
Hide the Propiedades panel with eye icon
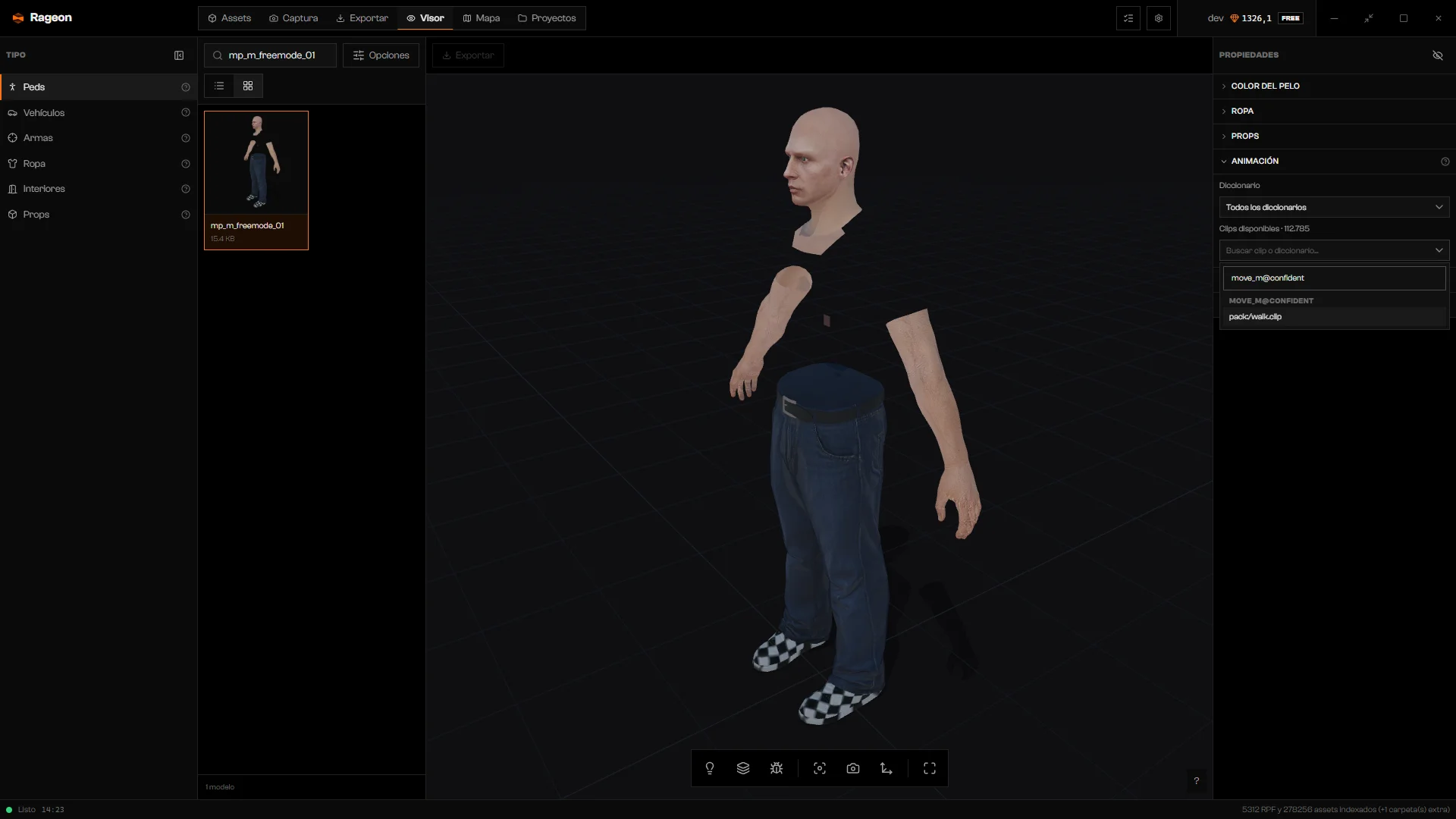click(x=1437, y=55)
